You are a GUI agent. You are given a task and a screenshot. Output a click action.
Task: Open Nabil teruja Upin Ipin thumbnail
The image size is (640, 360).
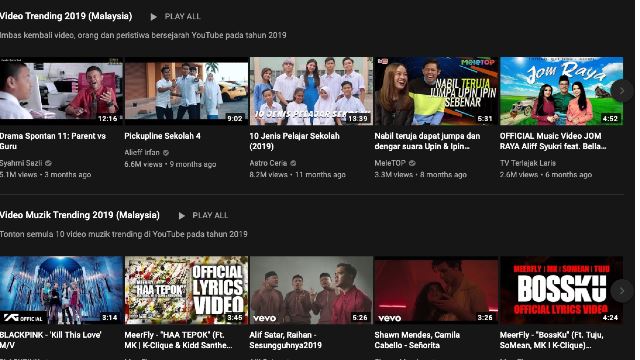(436, 91)
